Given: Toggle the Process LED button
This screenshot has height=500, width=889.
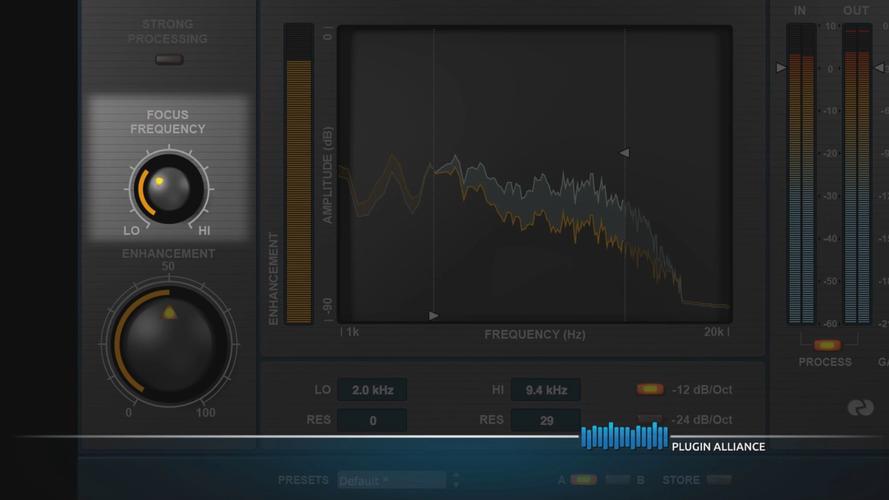Looking at the screenshot, I should pos(827,345).
